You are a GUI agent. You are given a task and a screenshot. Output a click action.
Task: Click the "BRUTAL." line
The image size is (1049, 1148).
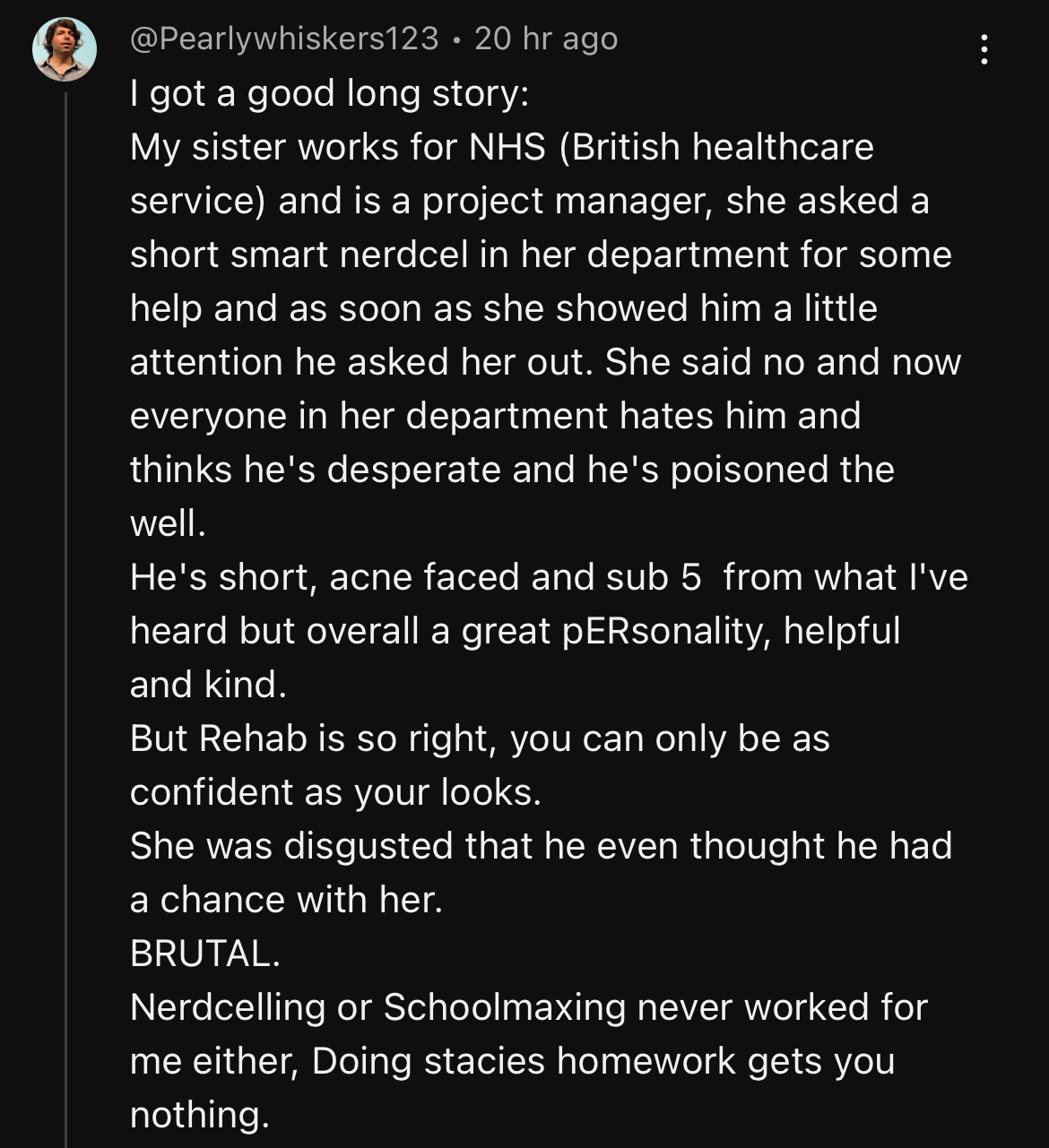click(205, 954)
